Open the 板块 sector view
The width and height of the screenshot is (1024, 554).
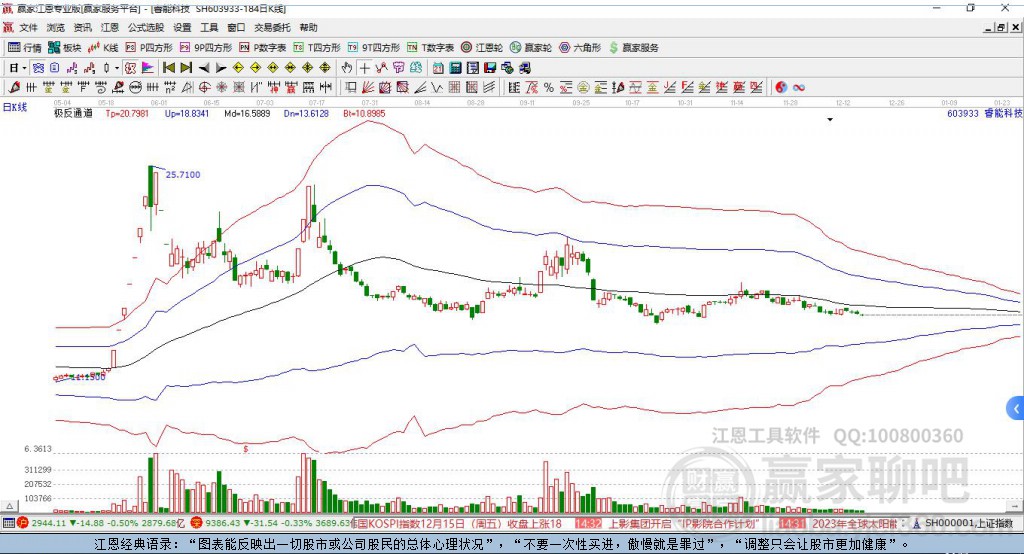click(x=64, y=48)
